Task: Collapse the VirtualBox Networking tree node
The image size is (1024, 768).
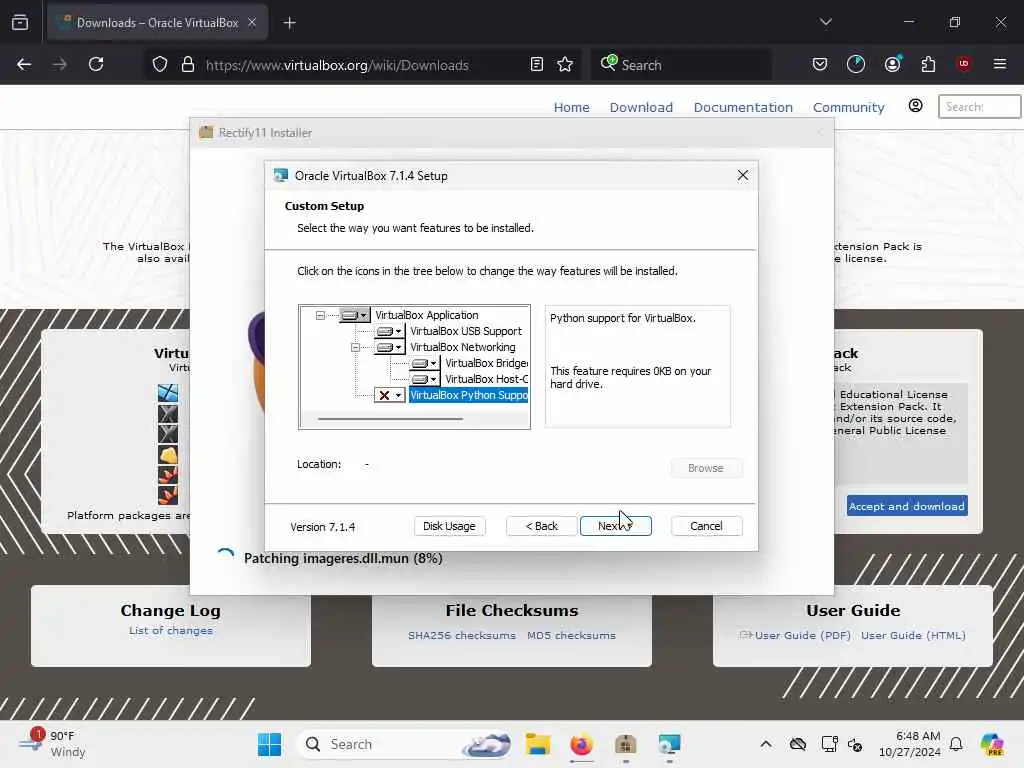Action: coord(355,347)
